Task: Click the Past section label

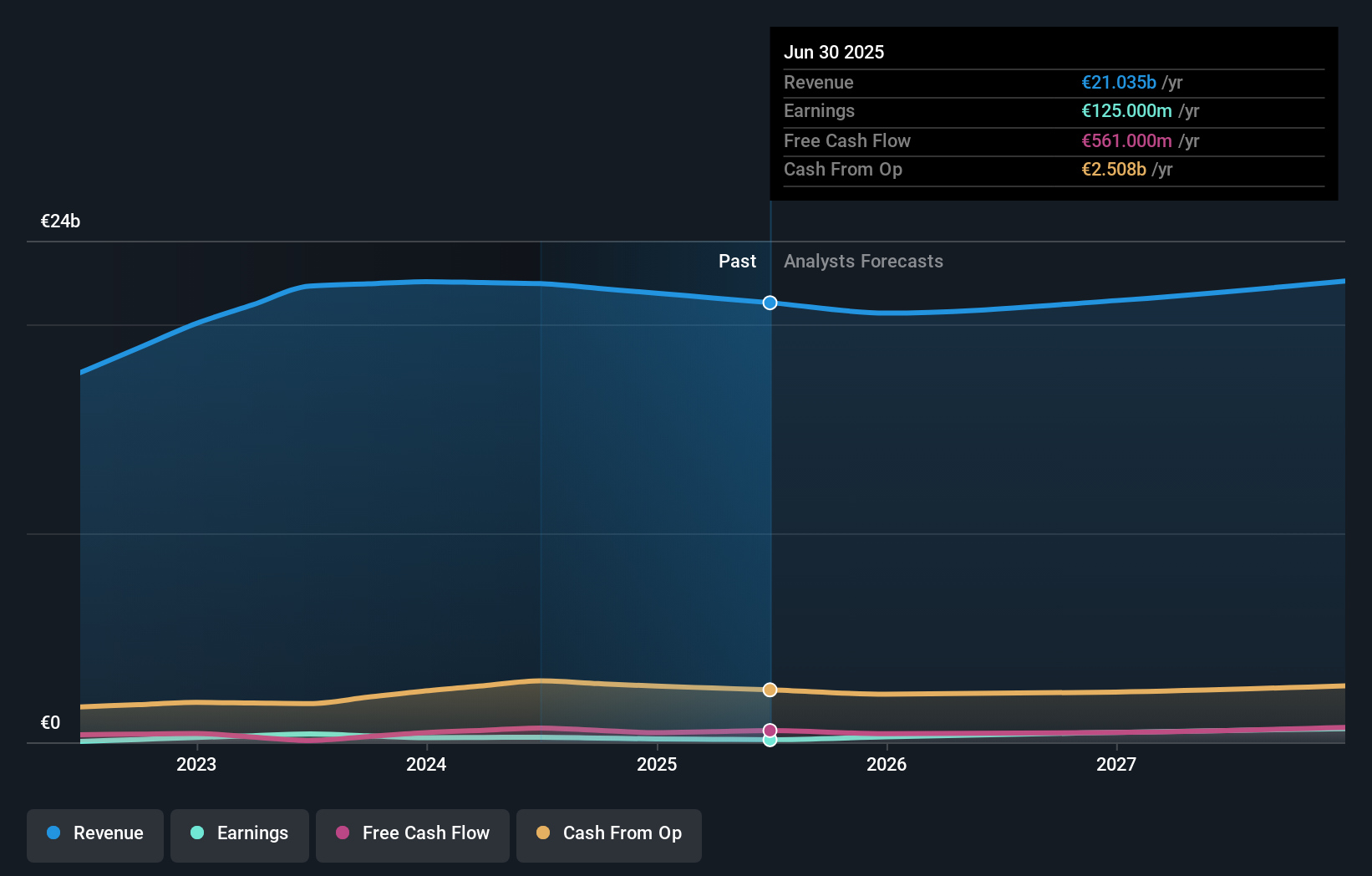Action: (737, 262)
